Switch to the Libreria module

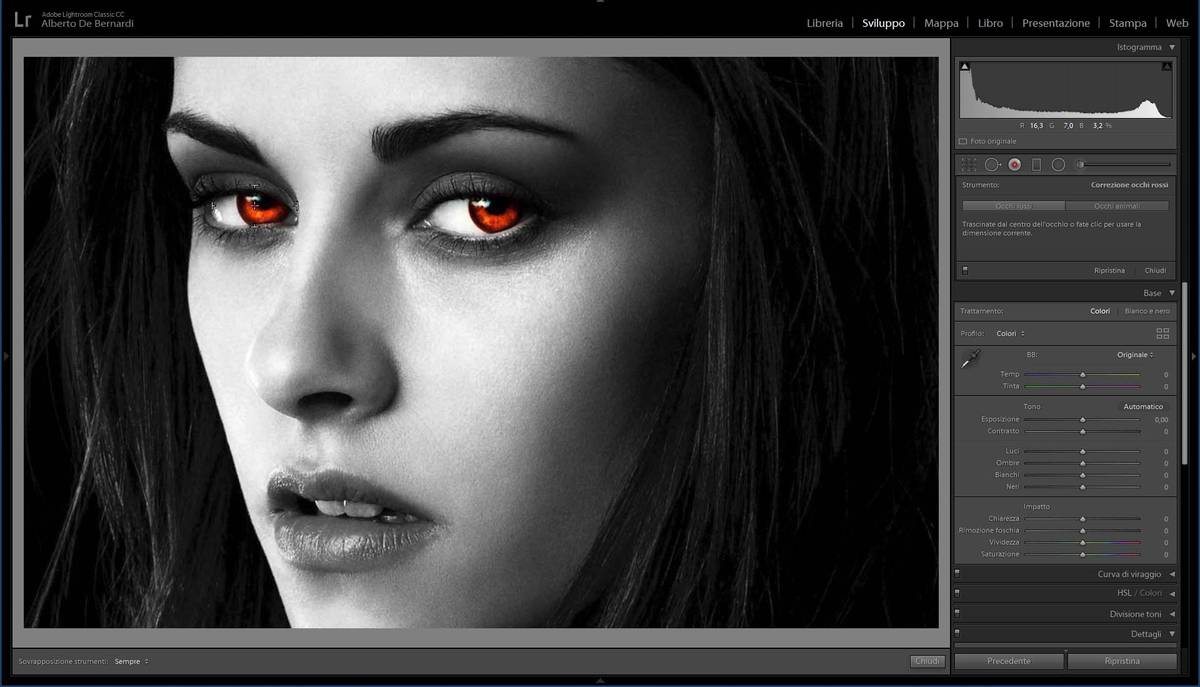coord(824,23)
